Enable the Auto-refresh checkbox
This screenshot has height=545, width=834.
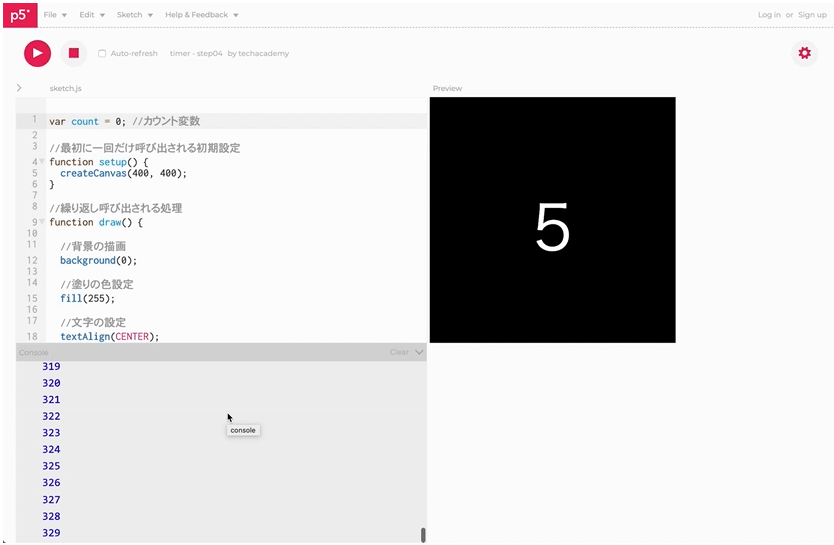click(102, 53)
